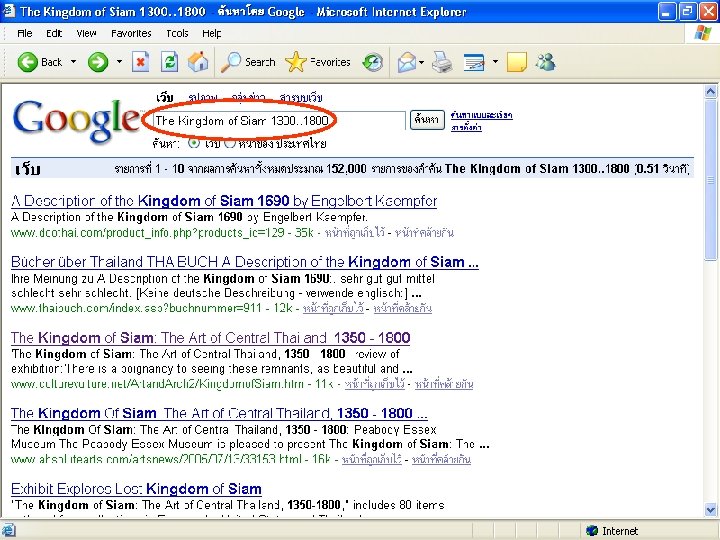Screen dimensions: 720x540
Task: Open the Messenger people icon
Action: click(x=546, y=62)
